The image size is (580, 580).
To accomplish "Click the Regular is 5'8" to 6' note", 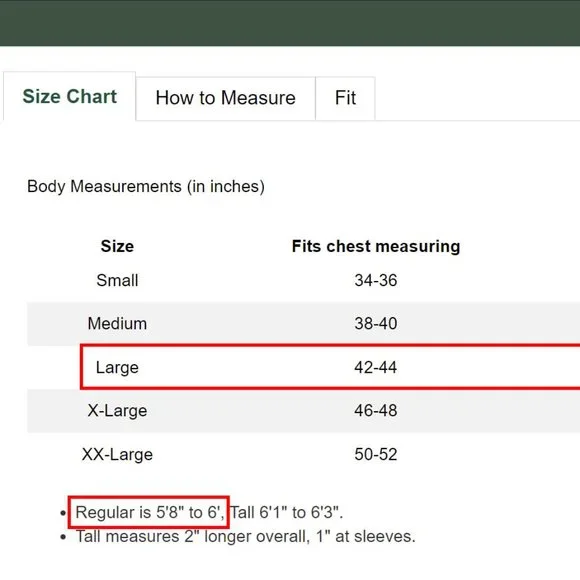I will click(x=149, y=513).
